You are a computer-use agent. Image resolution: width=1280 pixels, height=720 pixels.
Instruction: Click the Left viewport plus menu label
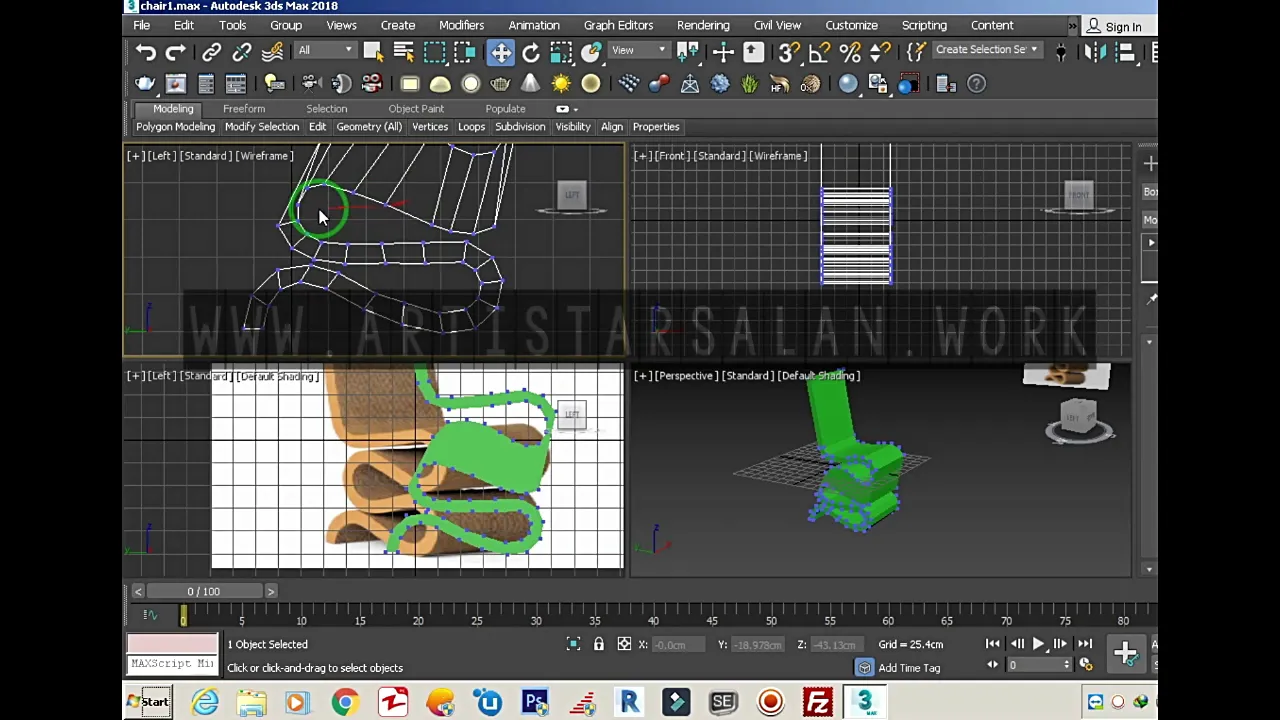point(135,156)
